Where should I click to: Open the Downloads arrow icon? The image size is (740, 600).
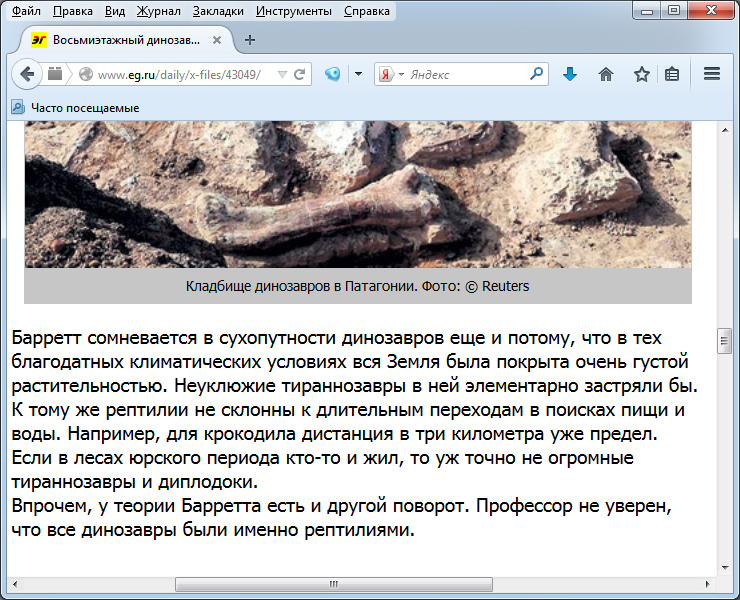570,74
